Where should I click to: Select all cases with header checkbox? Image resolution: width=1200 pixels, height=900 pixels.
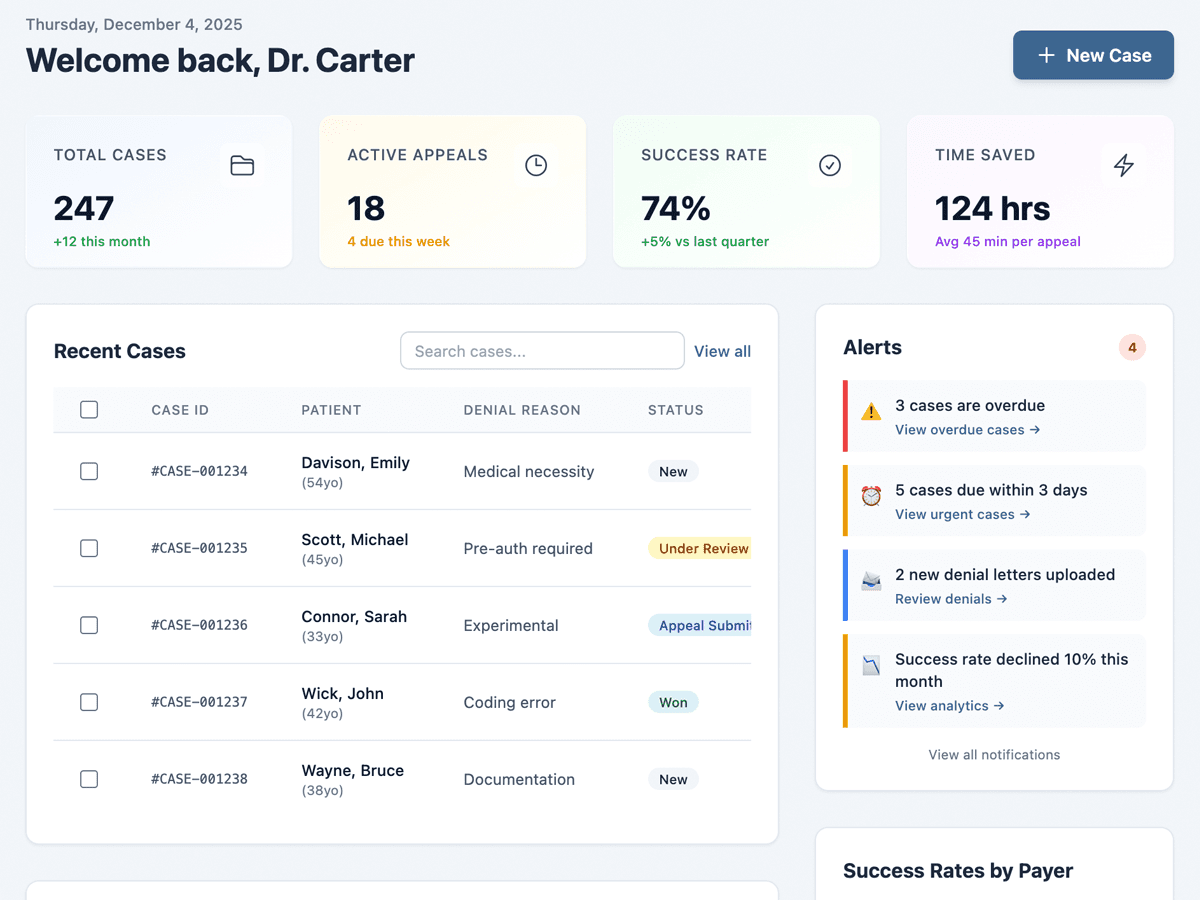coord(88,409)
